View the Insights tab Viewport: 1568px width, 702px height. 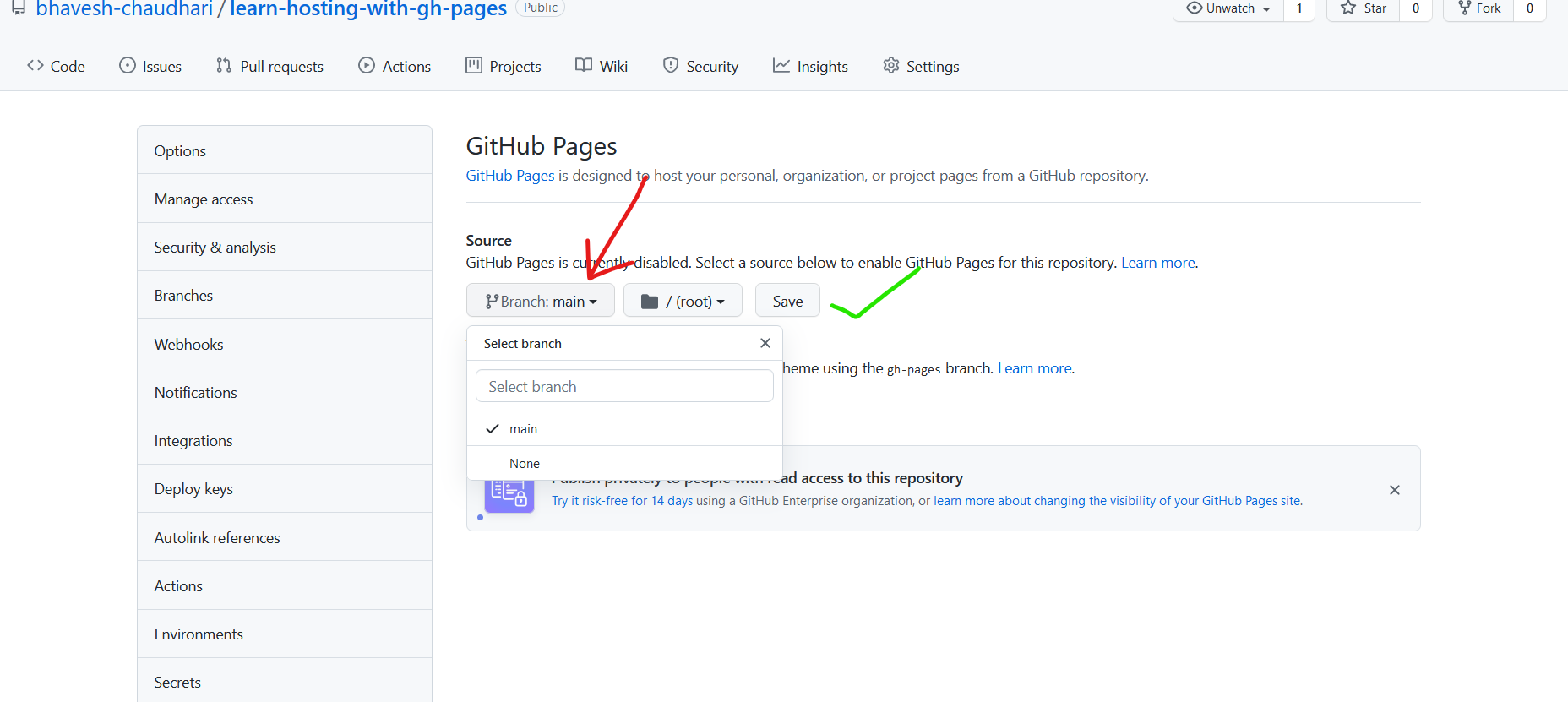pos(810,66)
